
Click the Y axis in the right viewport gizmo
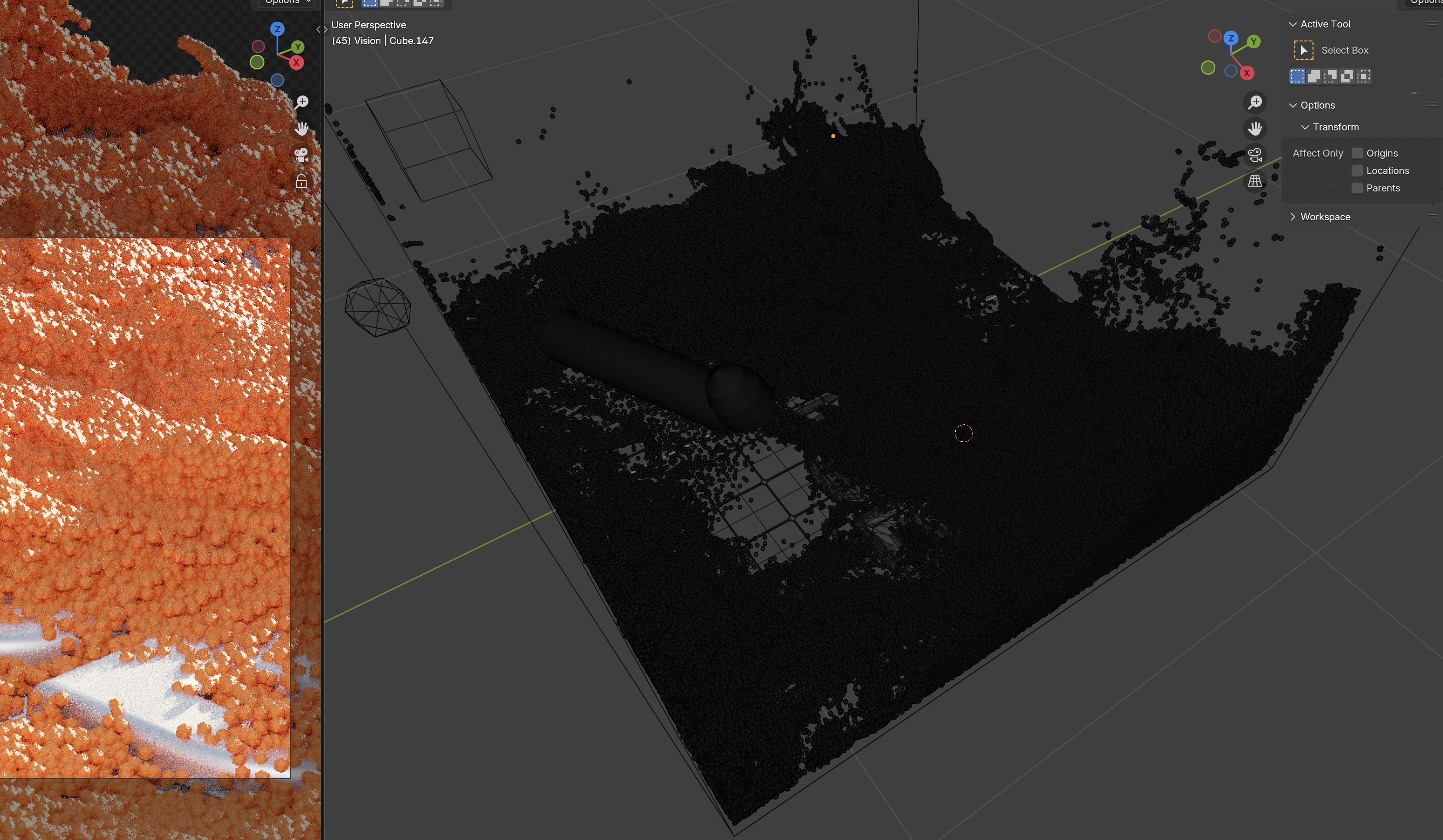click(x=1253, y=41)
